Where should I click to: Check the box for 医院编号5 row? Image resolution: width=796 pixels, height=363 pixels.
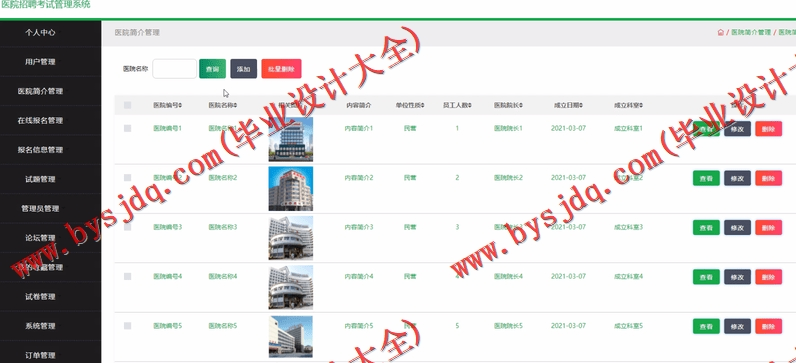click(x=127, y=325)
